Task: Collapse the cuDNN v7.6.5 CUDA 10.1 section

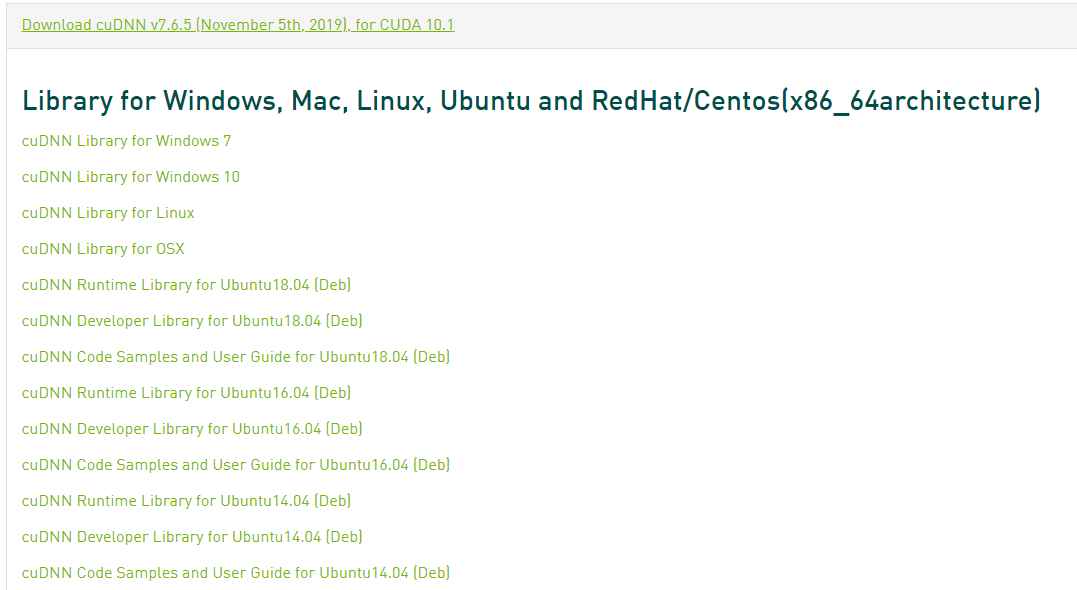Action: 237,24
